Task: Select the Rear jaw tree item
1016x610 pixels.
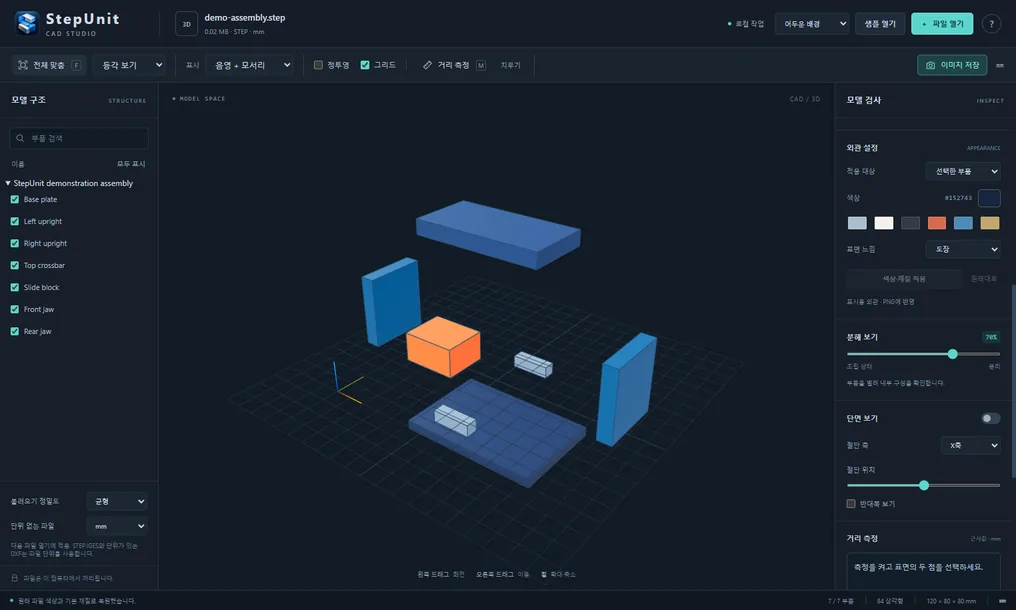Action: pyautogui.click(x=38, y=332)
